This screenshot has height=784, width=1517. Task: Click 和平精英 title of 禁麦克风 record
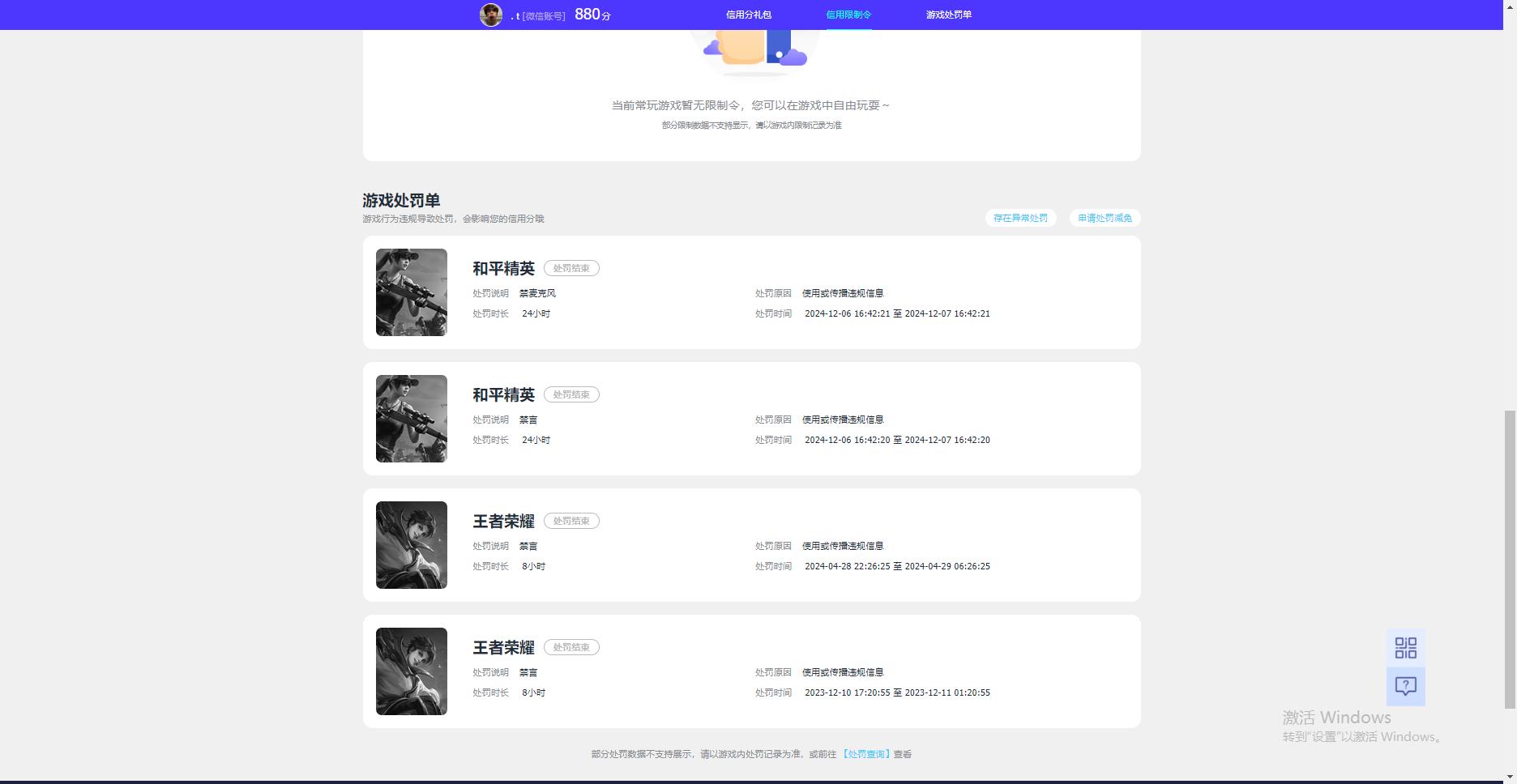(503, 268)
